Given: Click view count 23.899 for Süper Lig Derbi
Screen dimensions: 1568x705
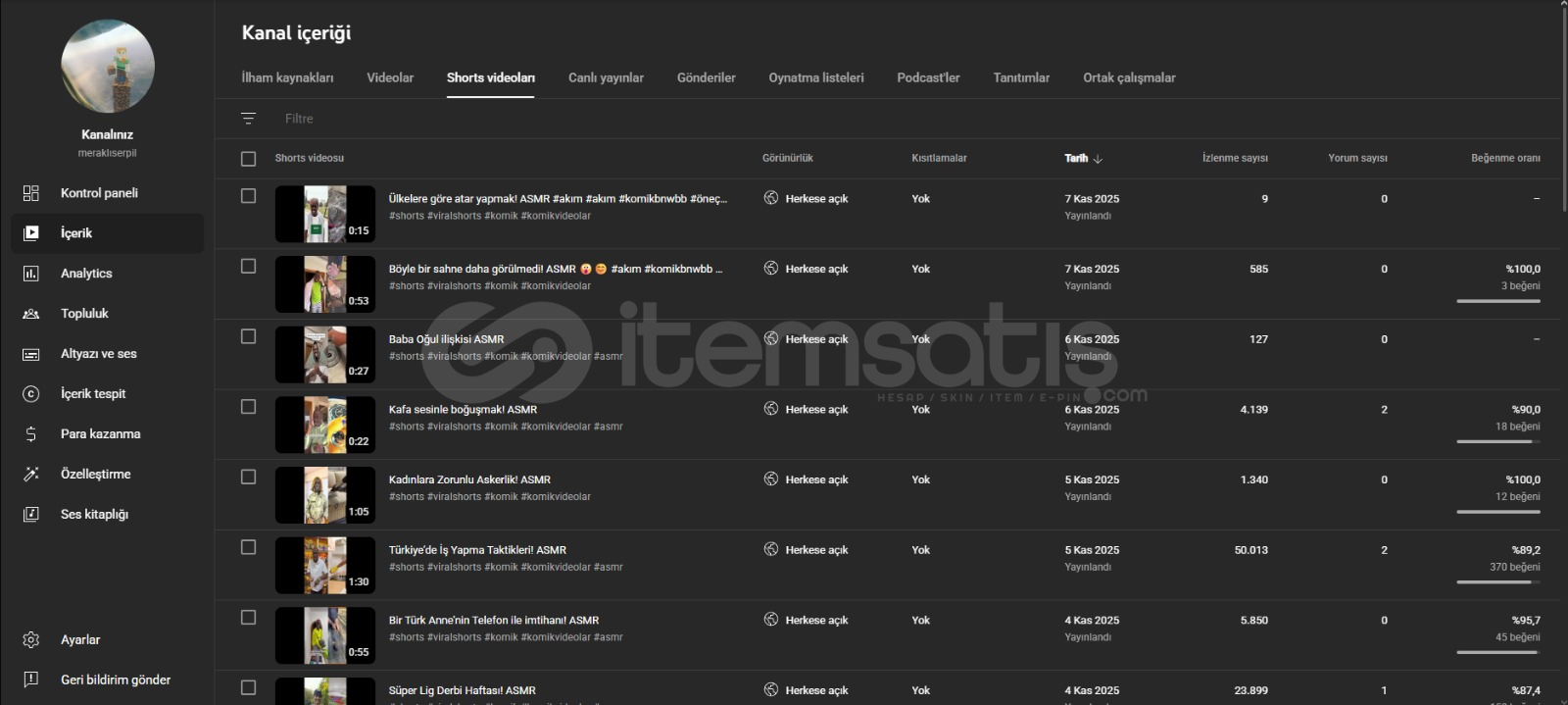Looking at the screenshot, I should (x=1251, y=690).
